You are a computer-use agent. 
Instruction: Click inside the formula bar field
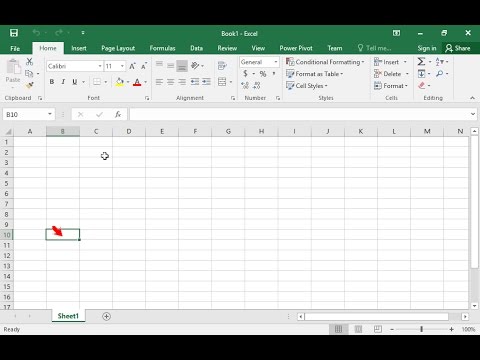tap(299, 114)
